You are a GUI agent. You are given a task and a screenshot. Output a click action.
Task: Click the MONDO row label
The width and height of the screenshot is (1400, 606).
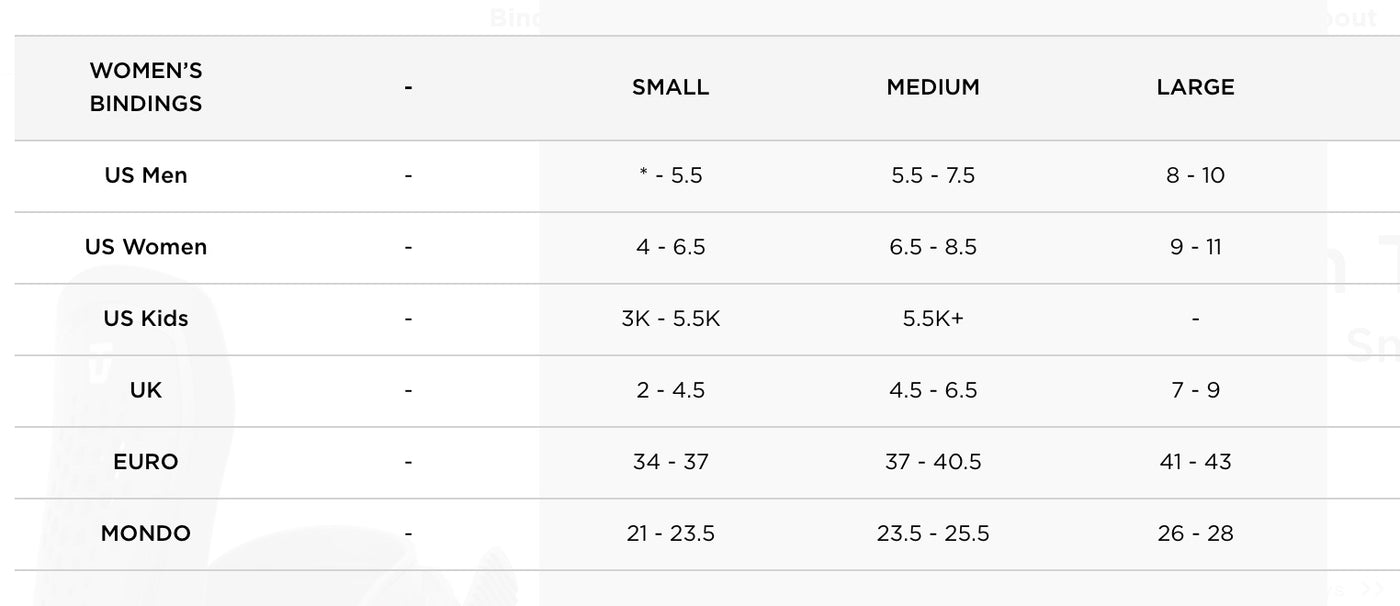coord(146,534)
